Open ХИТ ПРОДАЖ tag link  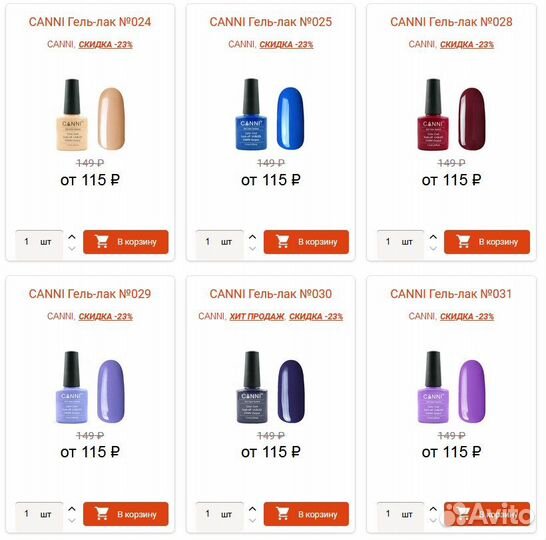[257, 316]
